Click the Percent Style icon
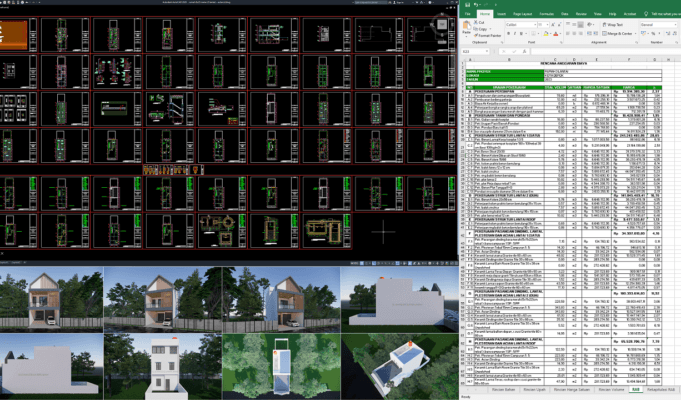The height and width of the screenshot is (400, 681). pos(653,33)
